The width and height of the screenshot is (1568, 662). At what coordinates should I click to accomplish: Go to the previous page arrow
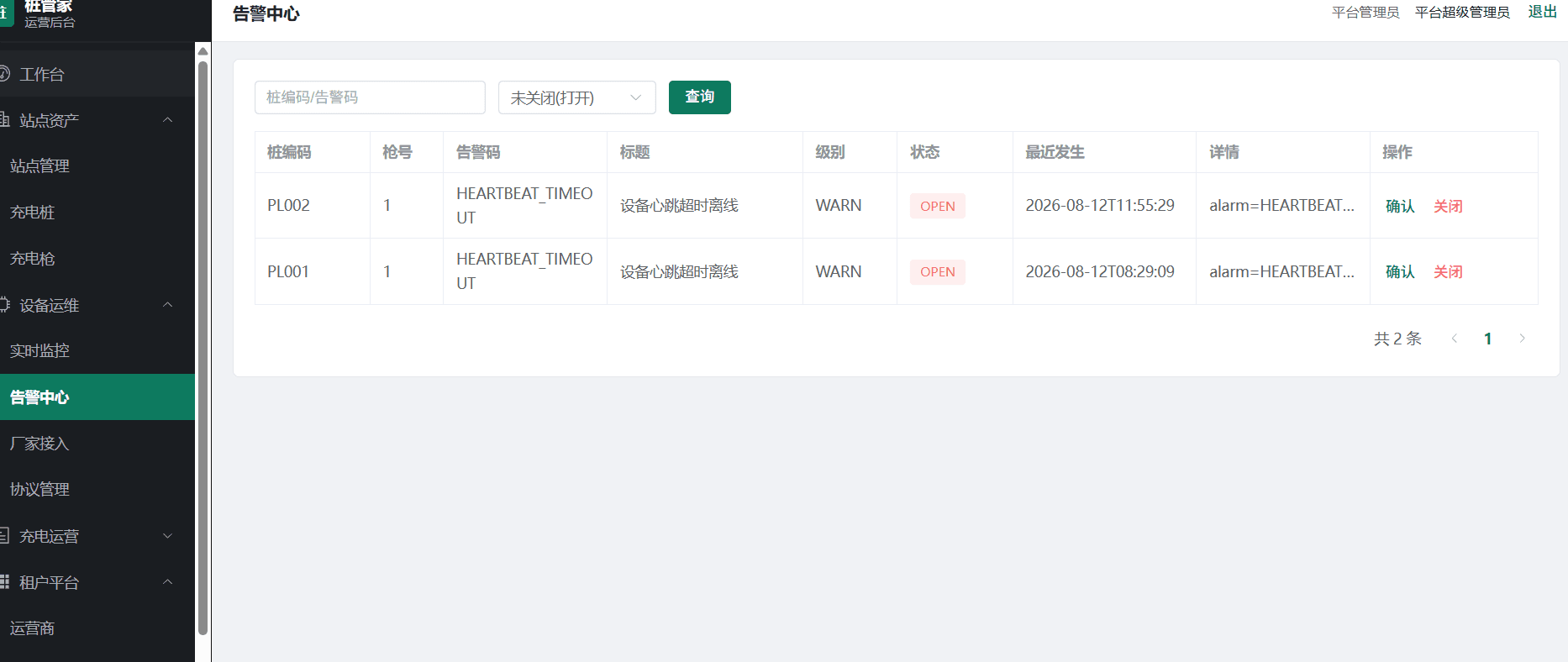(x=1455, y=339)
